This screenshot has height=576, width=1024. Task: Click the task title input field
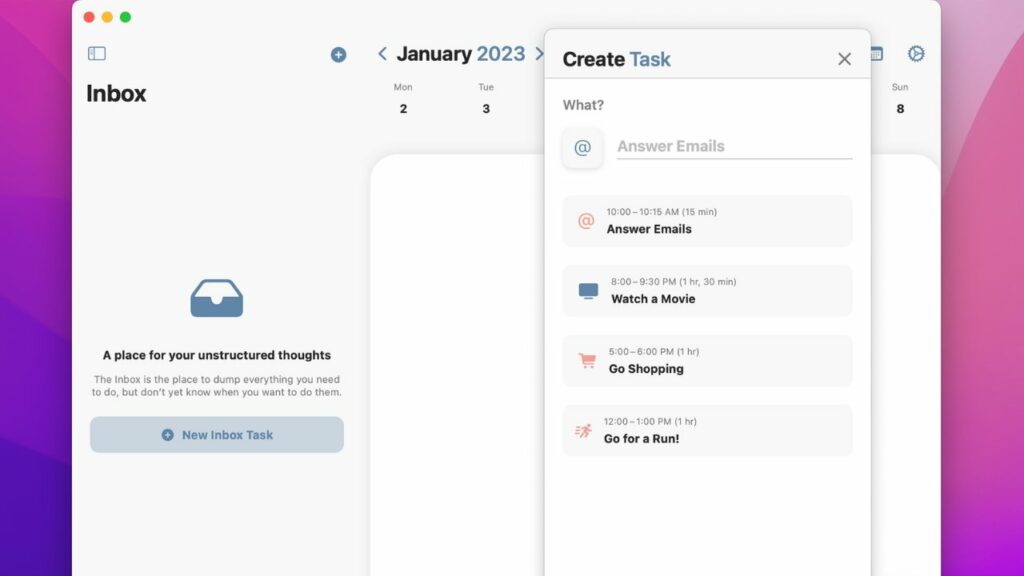[734, 147]
